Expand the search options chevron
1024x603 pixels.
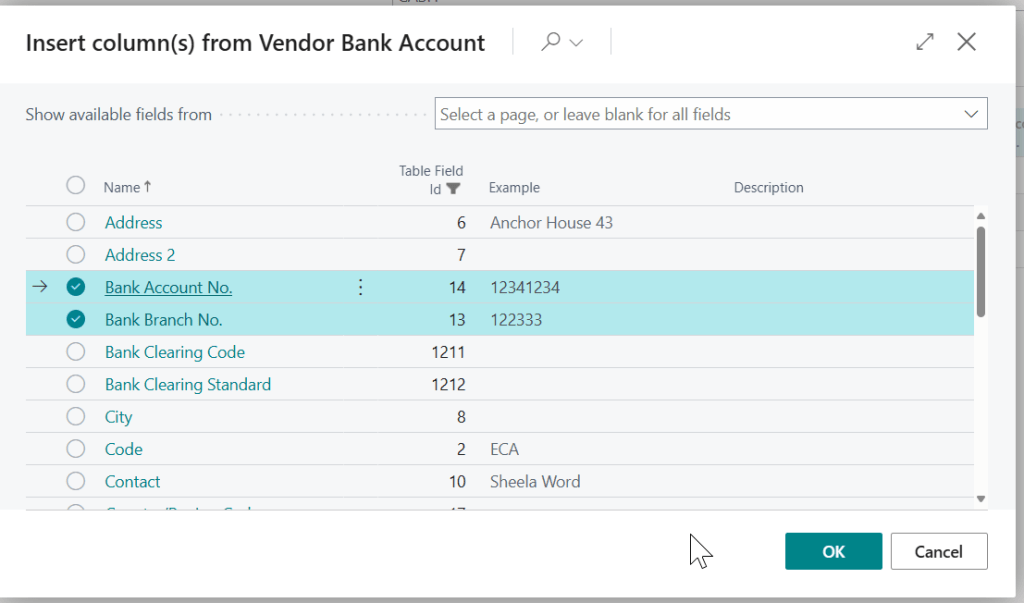[x=575, y=43]
